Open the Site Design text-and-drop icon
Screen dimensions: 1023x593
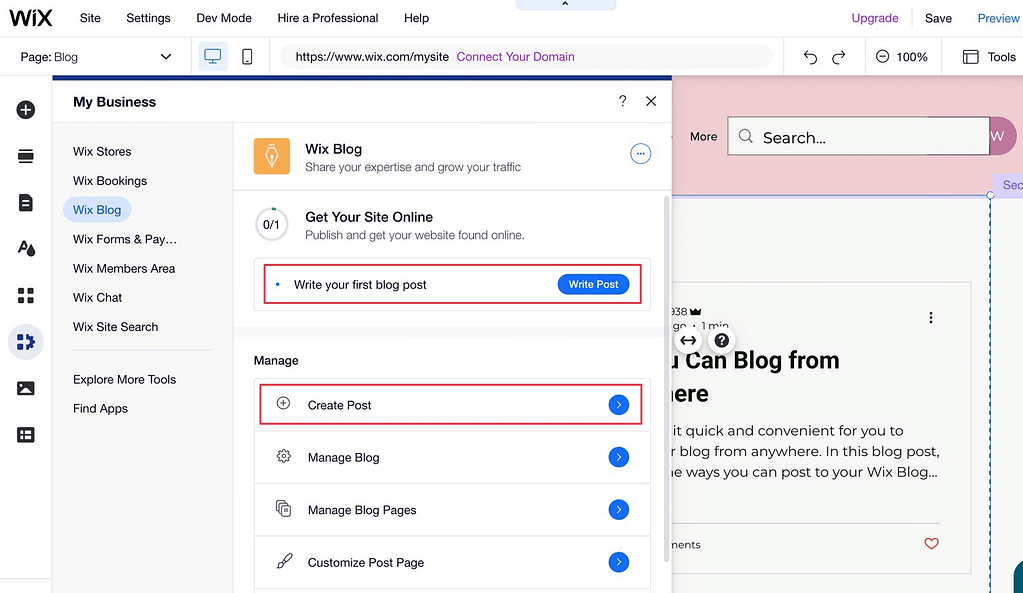[x=26, y=249]
